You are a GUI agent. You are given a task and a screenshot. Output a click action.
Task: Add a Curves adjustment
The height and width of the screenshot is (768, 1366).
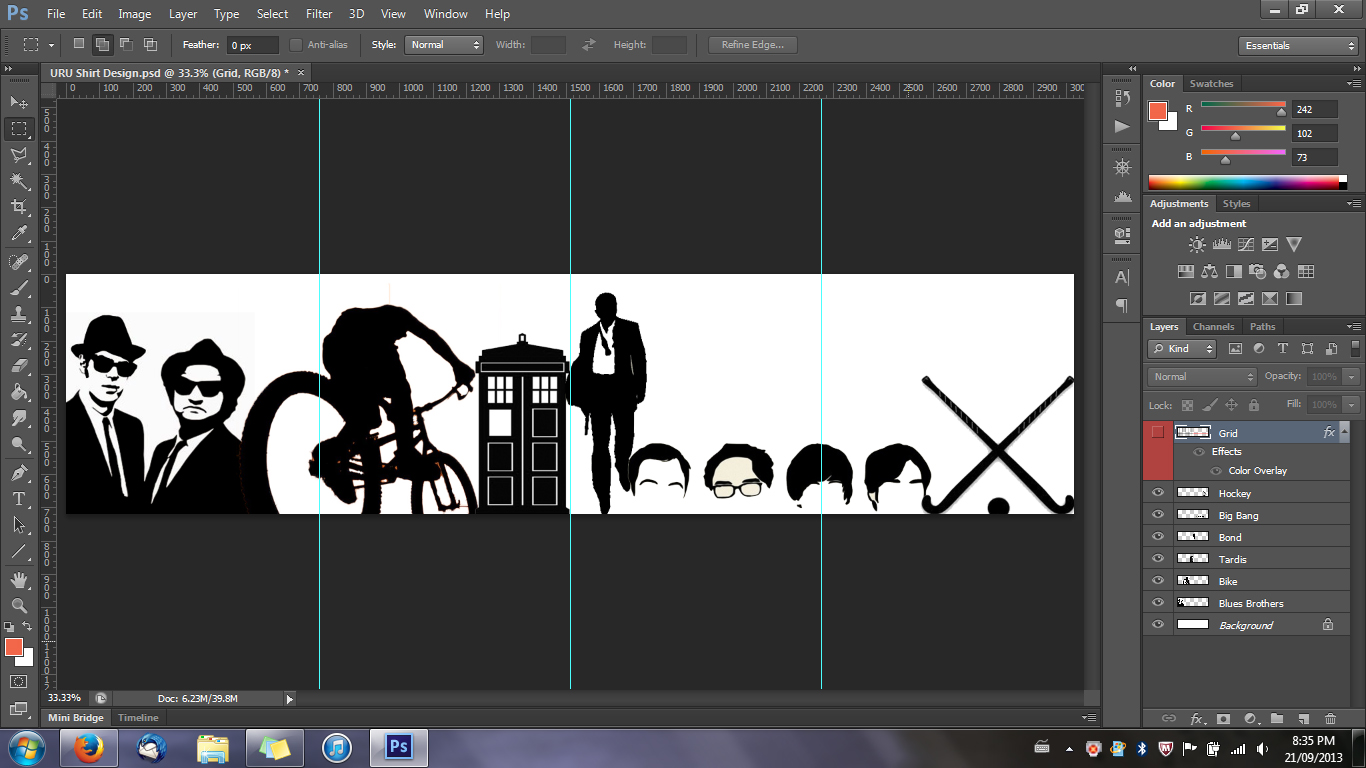coord(1246,244)
